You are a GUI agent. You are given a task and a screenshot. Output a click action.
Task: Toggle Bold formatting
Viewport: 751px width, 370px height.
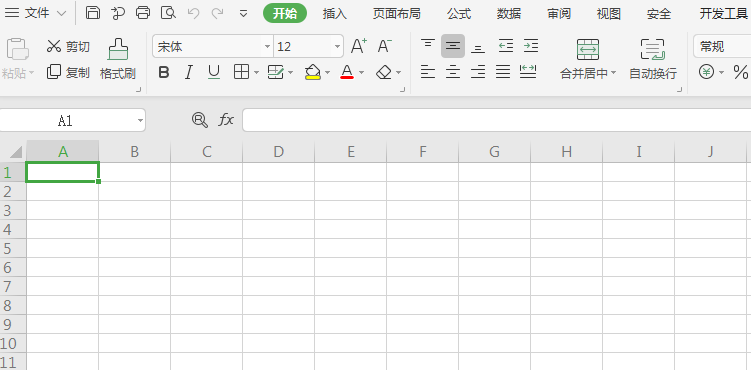click(164, 73)
